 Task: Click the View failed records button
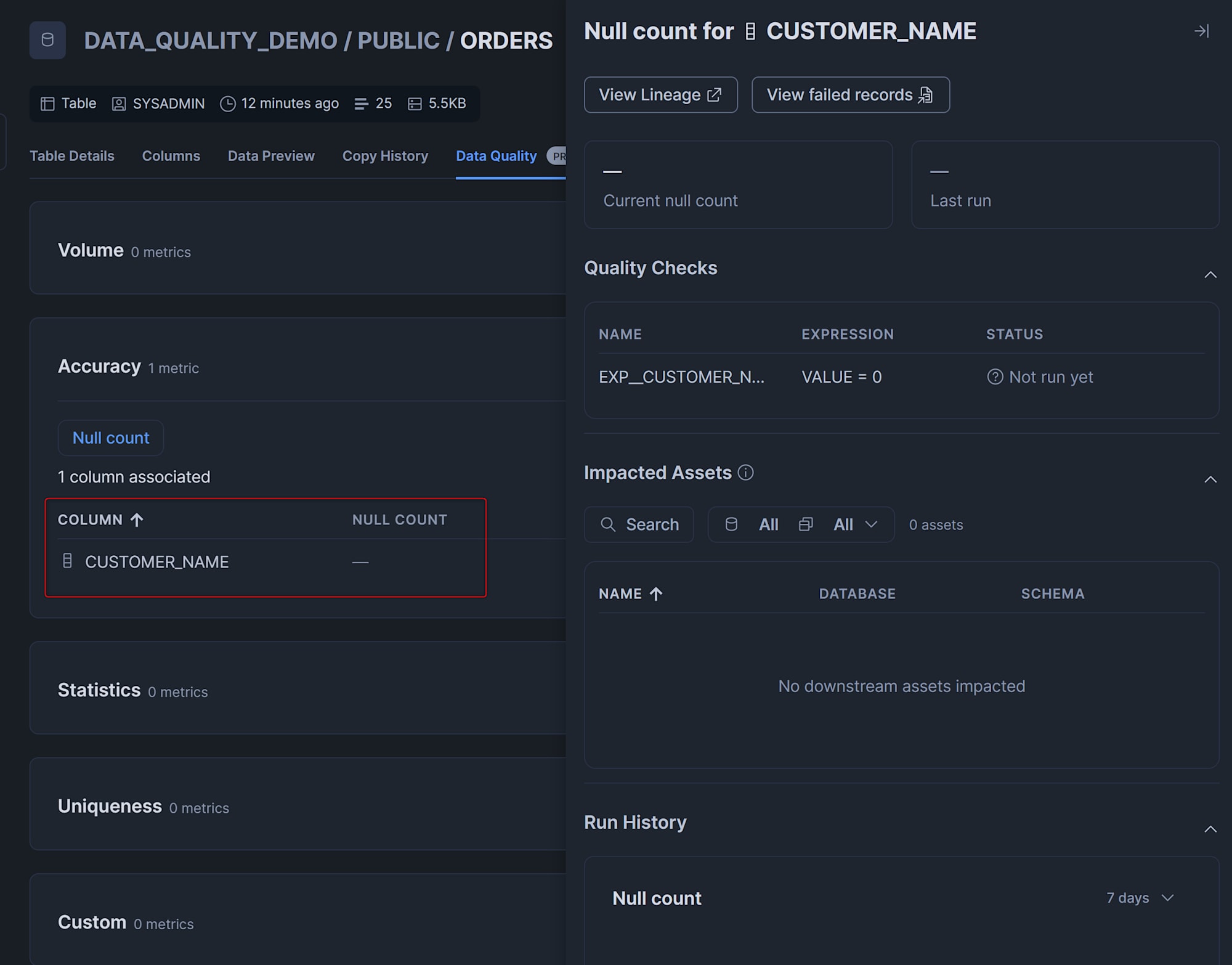850,95
